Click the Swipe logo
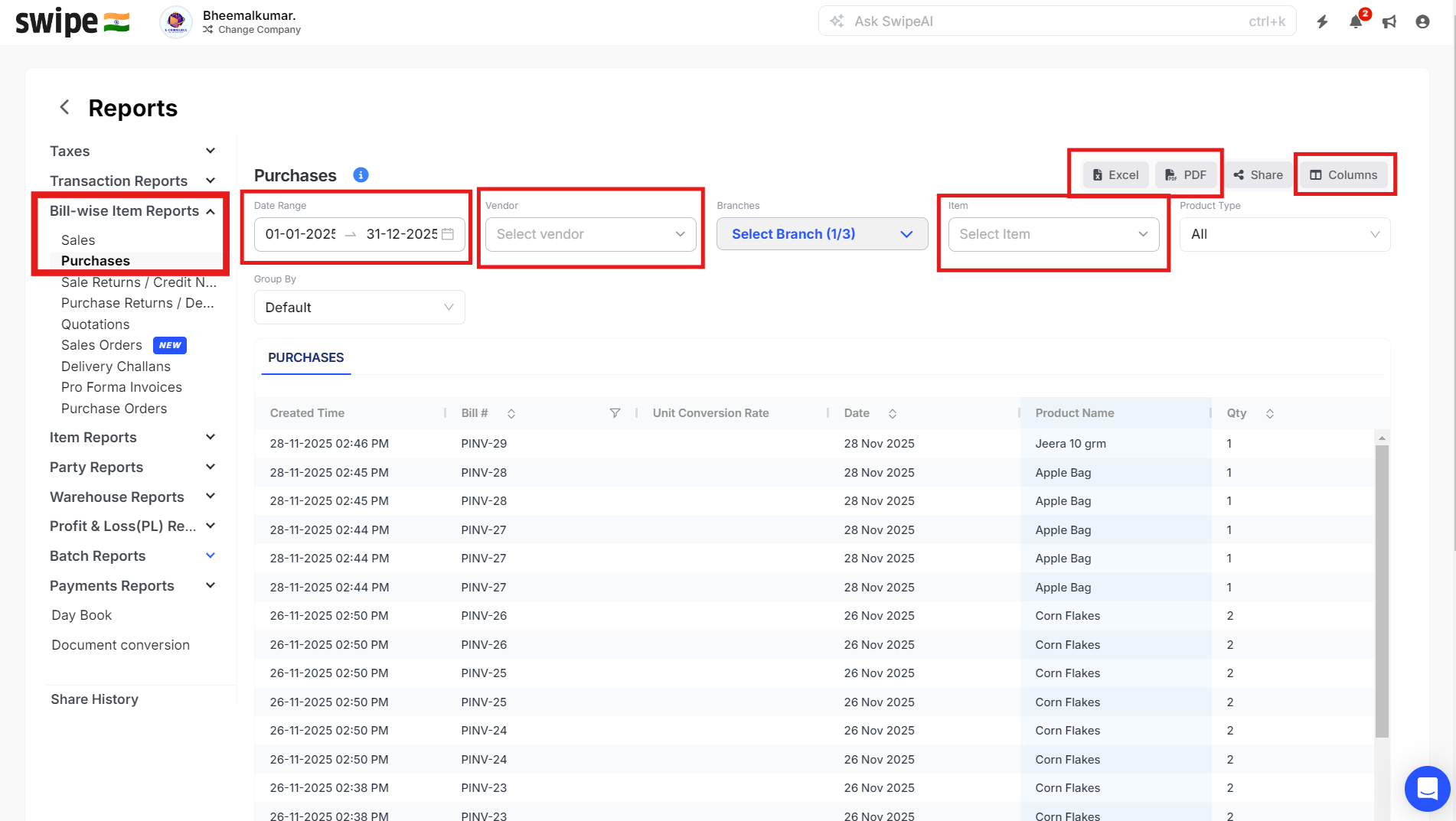Viewport: 1456px width, 821px height. pyautogui.click(x=73, y=21)
